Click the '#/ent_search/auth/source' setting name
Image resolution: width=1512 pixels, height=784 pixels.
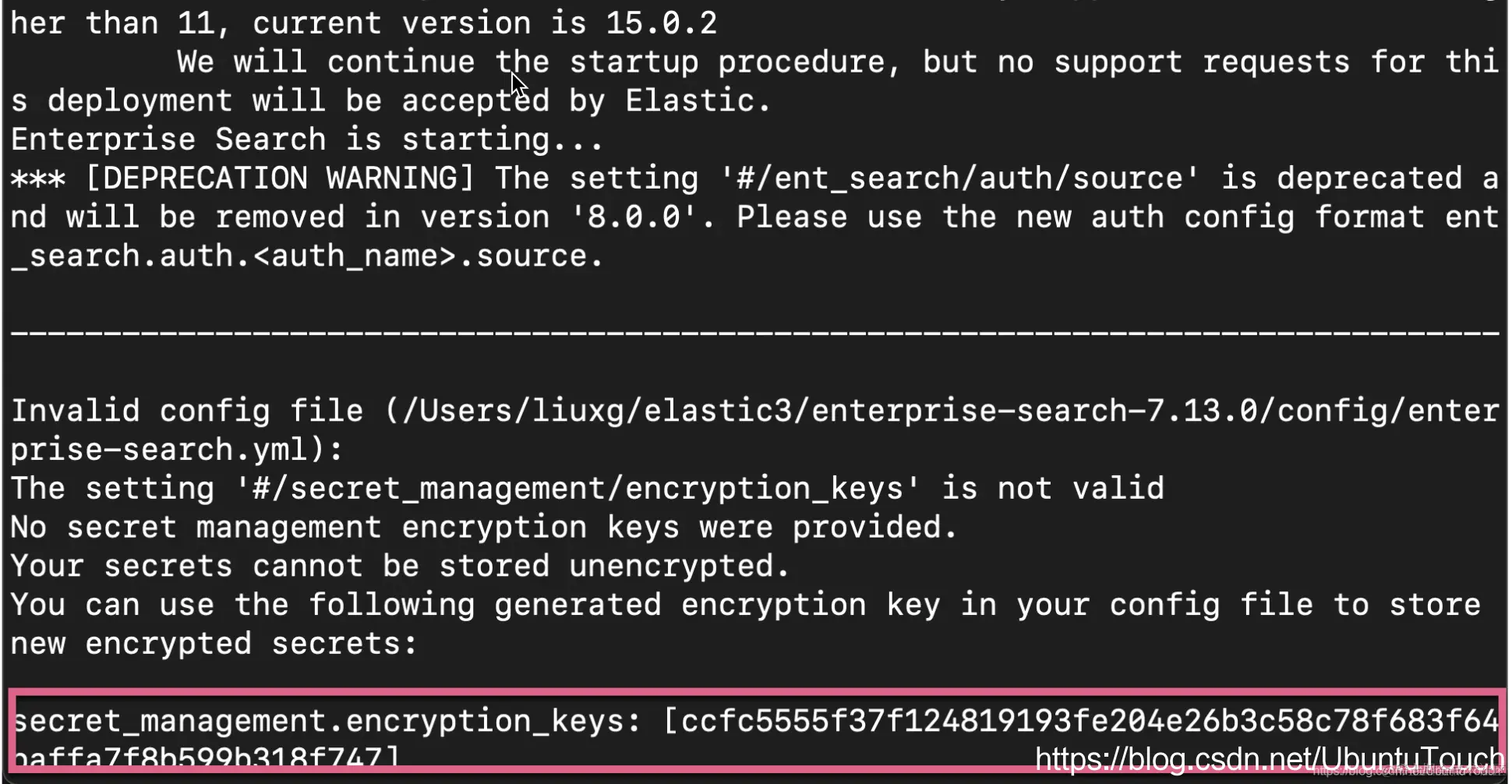coord(959,178)
